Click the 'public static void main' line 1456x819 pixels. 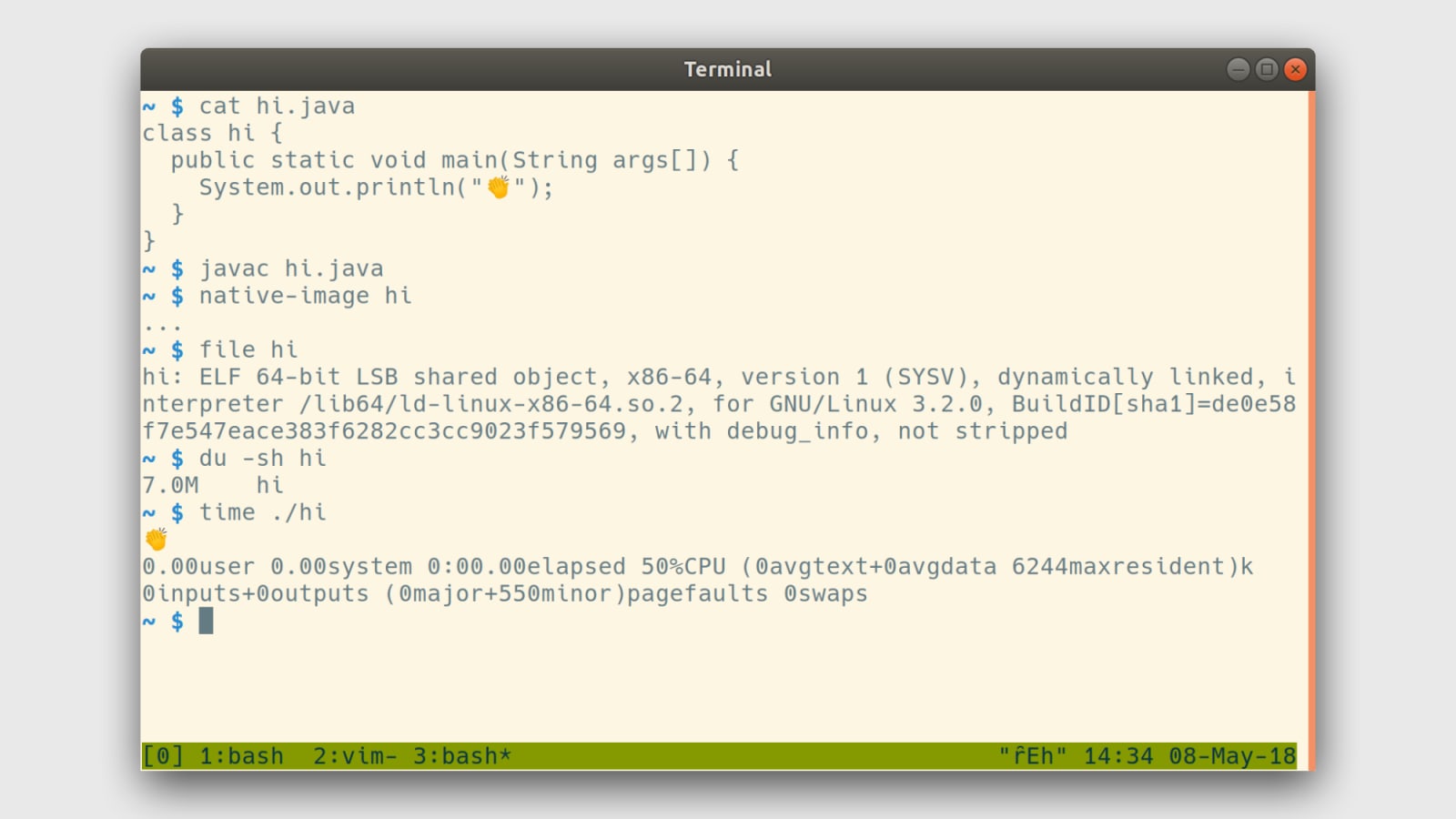pyautogui.click(x=455, y=160)
